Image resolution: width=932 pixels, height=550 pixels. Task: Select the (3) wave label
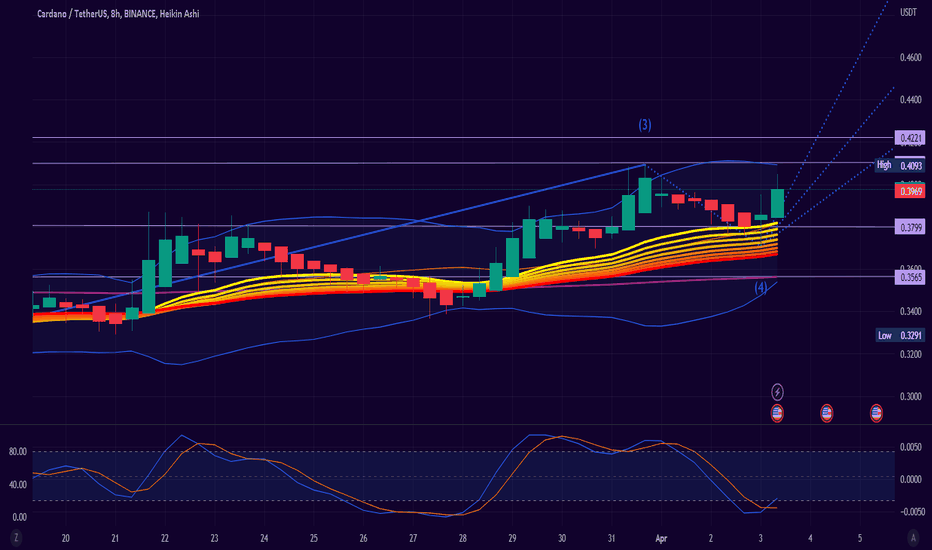(x=645, y=125)
